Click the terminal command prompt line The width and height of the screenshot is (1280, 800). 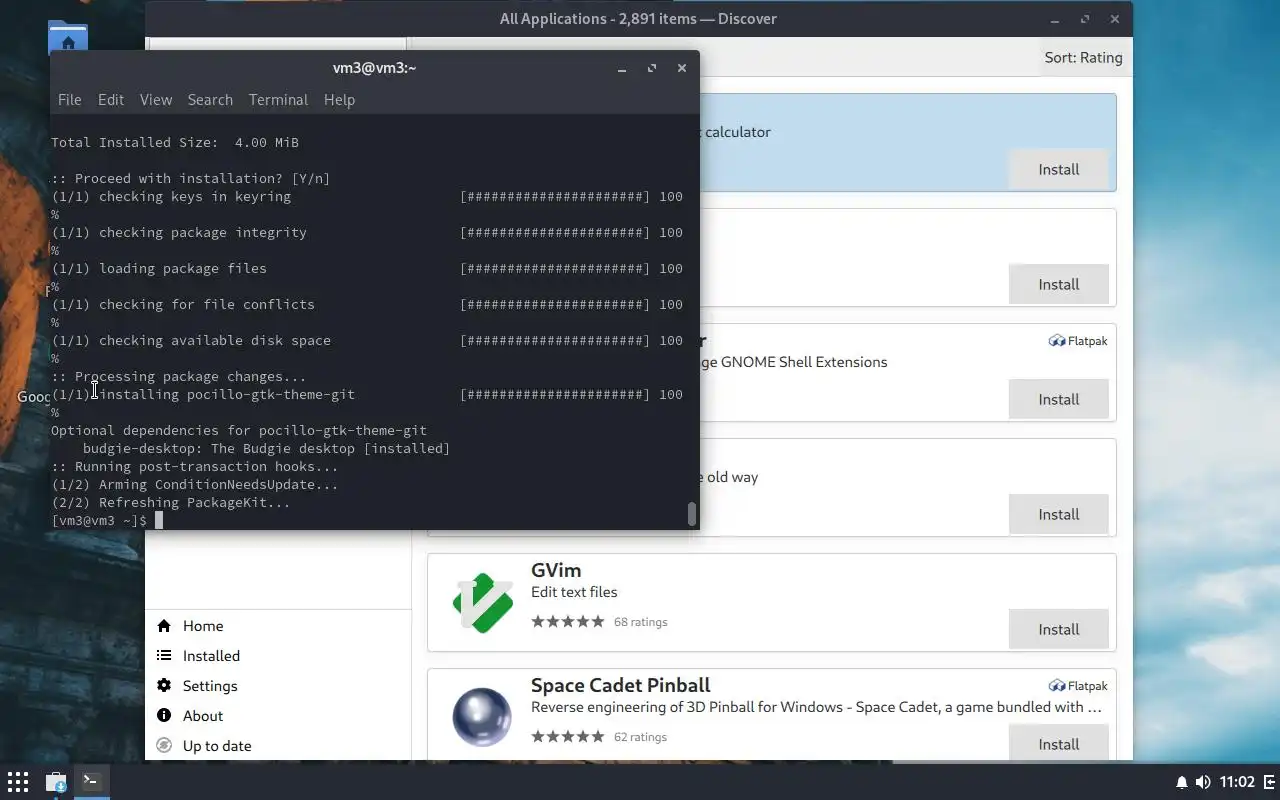click(x=107, y=521)
